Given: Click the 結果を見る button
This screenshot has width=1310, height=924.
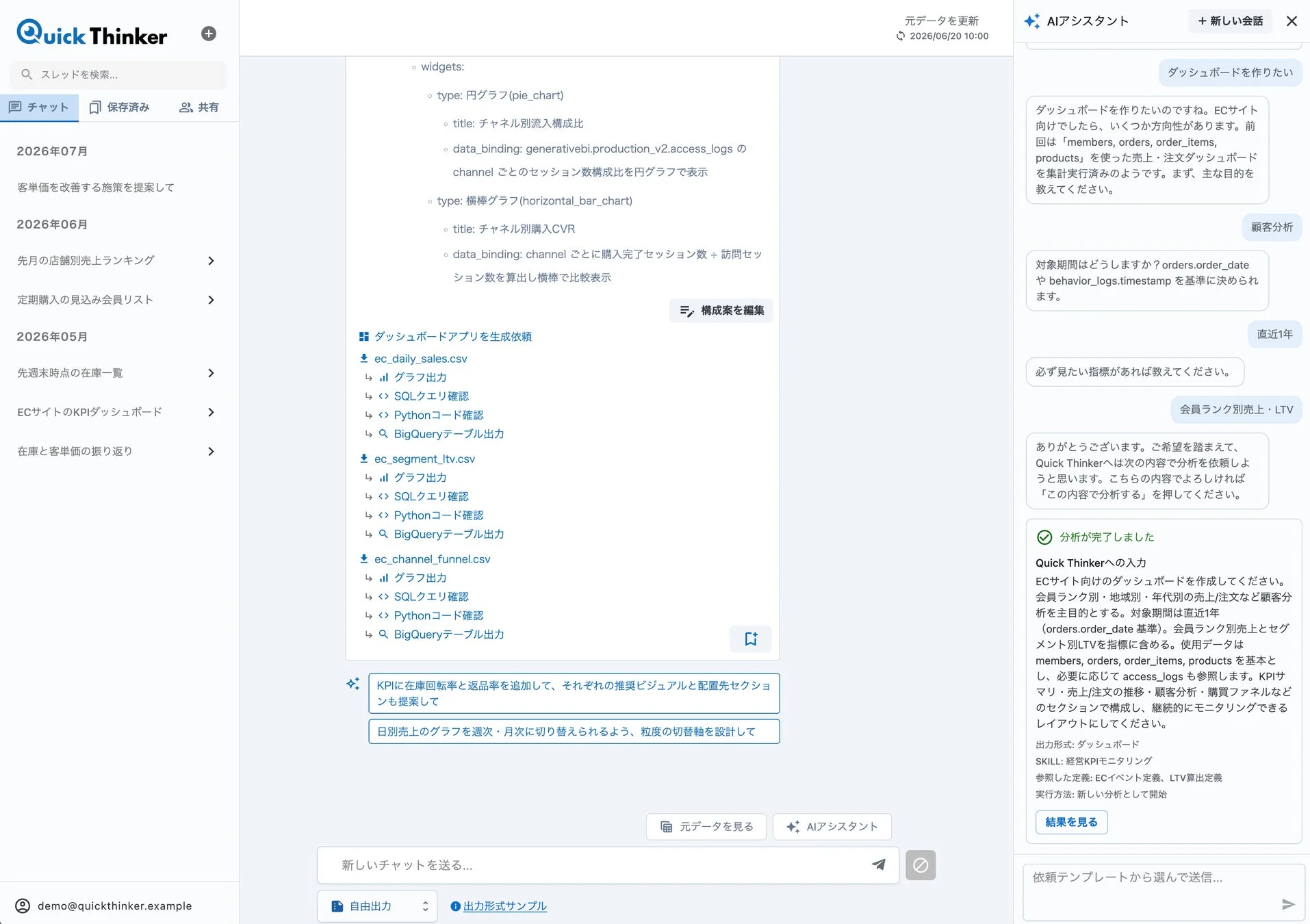Looking at the screenshot, I should [1071, 822].
